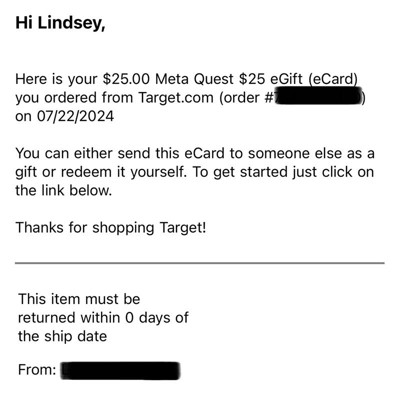The height and width of the screenshot is (400, 400).
Task: Click the blacked-out sender name
Action: [x=121, y=370]
